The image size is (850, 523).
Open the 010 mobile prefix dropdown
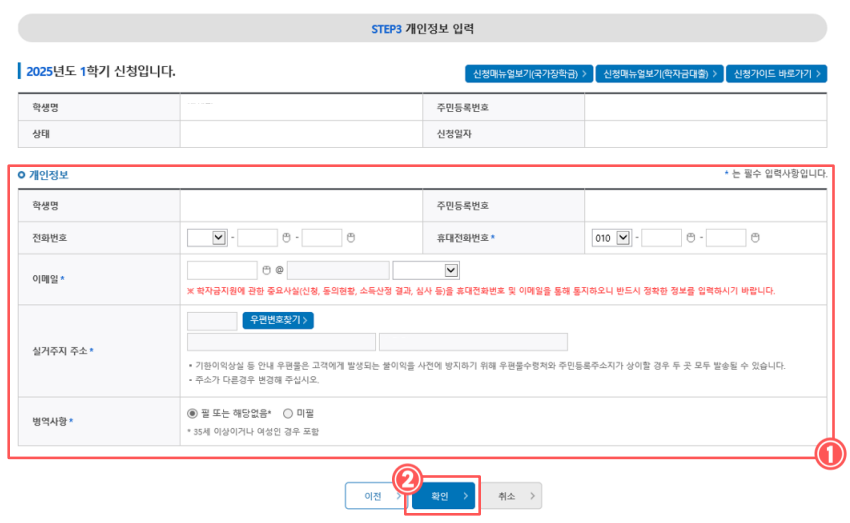coord(611,237)
